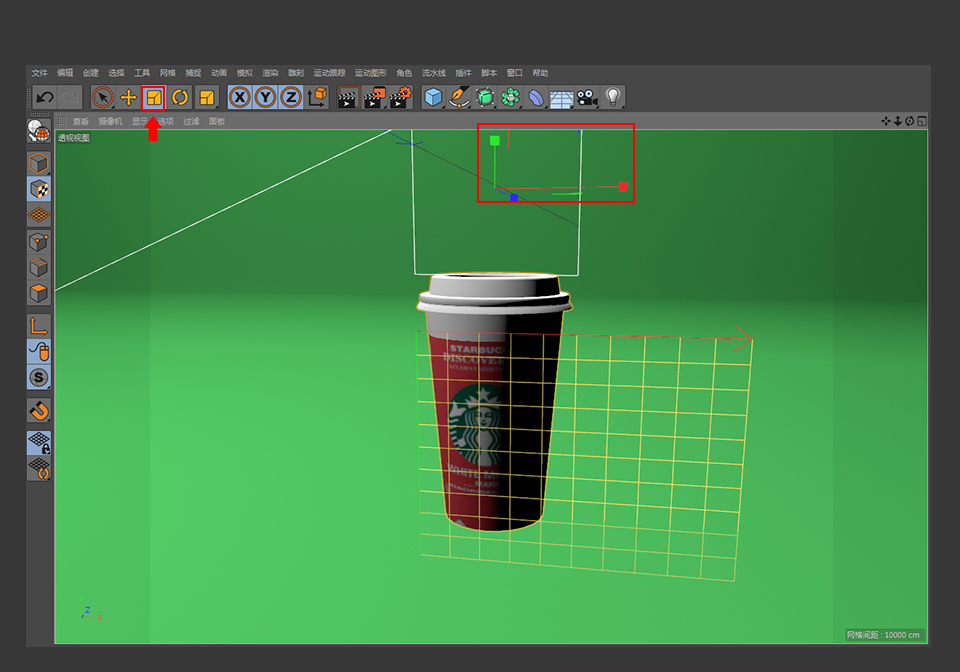Click the recent tool icon after Rotate

(206, 97)
